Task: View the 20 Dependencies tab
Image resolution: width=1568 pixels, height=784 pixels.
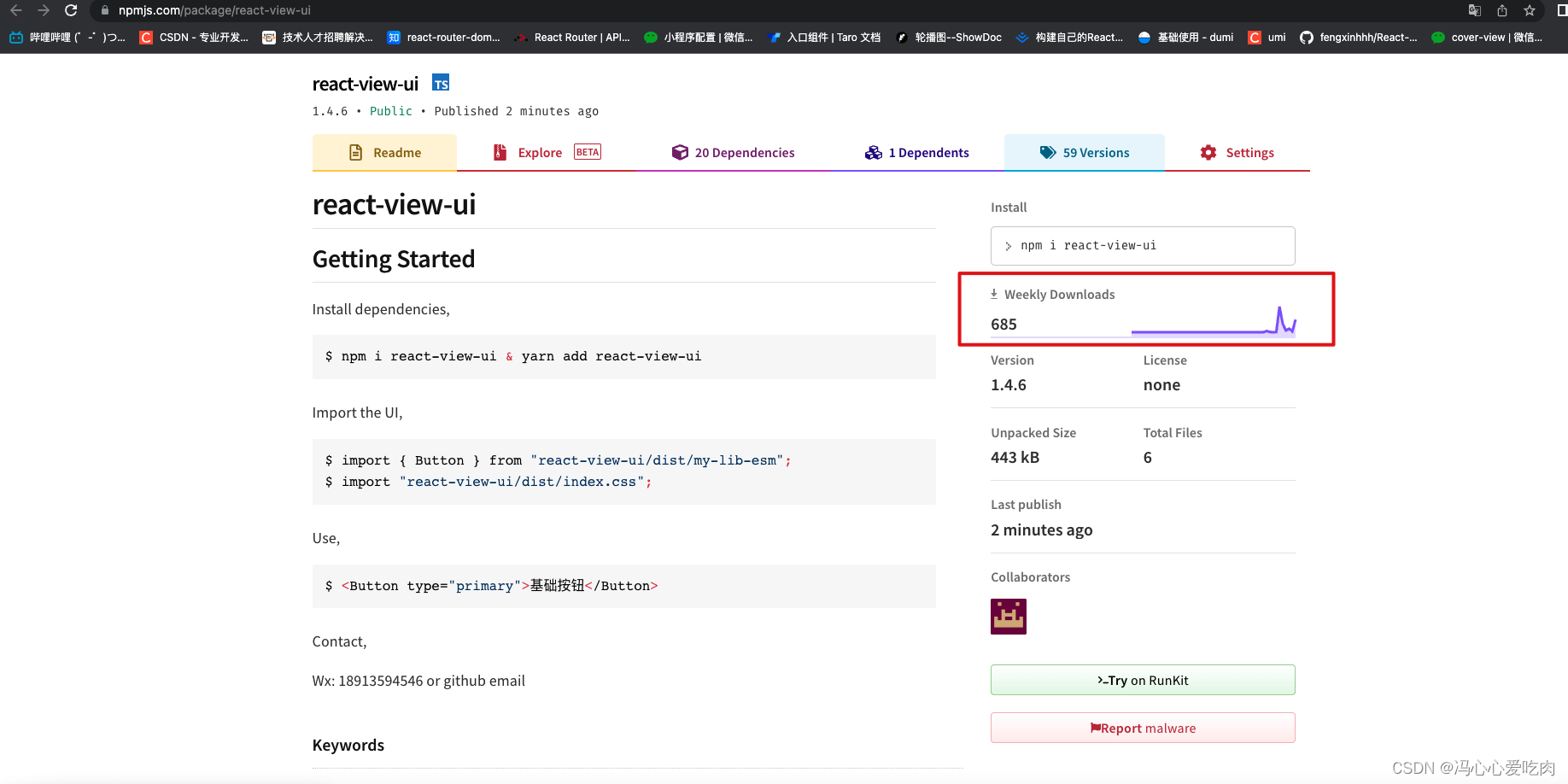Action: [733, 153]
